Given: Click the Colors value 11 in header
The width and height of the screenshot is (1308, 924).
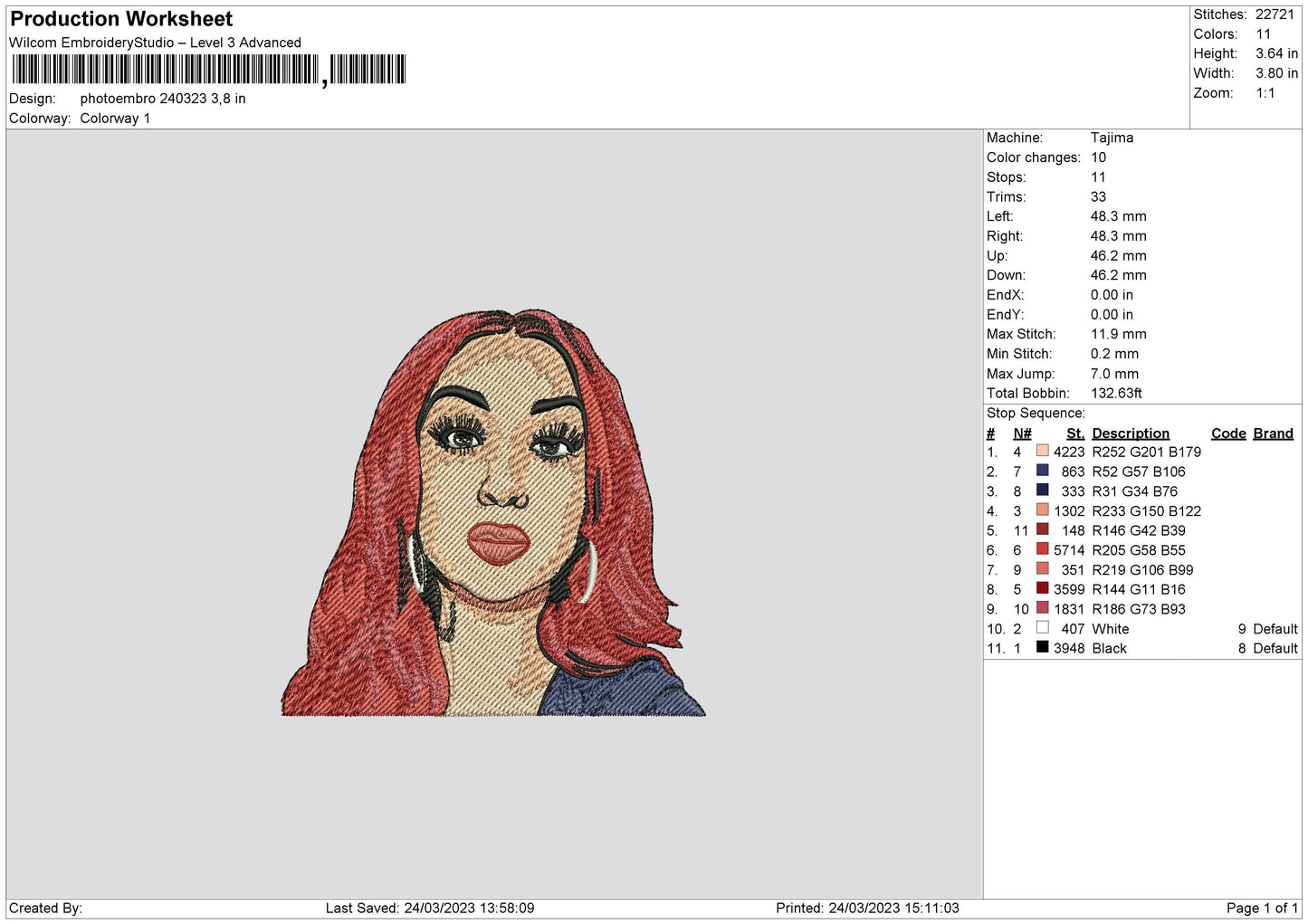Looking at the screenshot, I should tap(1264, 34).
